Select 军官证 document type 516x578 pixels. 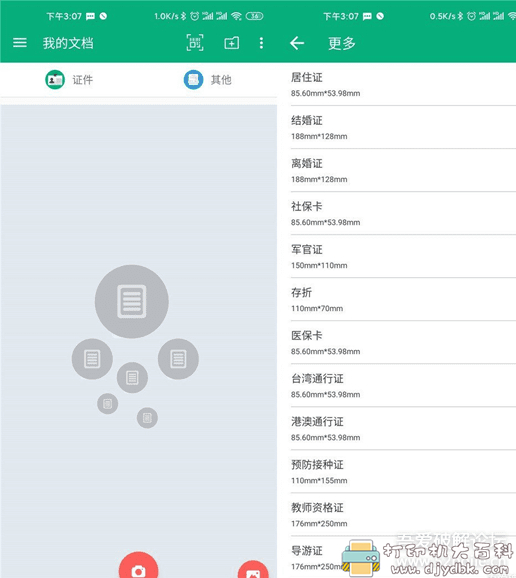(x=403, y=257)
